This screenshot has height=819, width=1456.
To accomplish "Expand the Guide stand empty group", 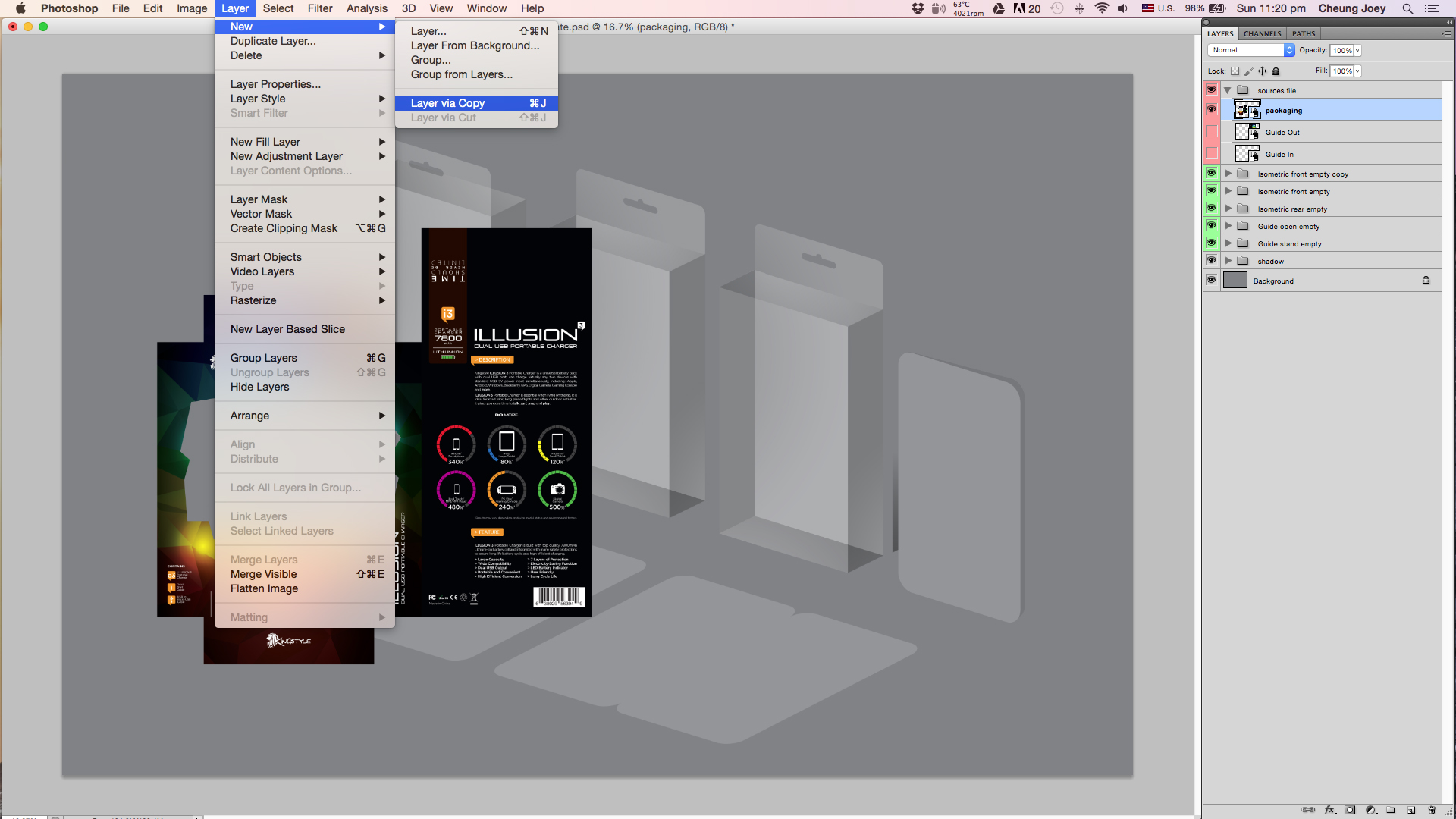I will (1228, 243).
